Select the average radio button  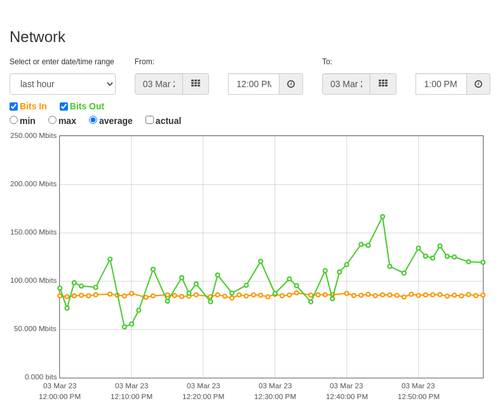(x=93, y=120)
